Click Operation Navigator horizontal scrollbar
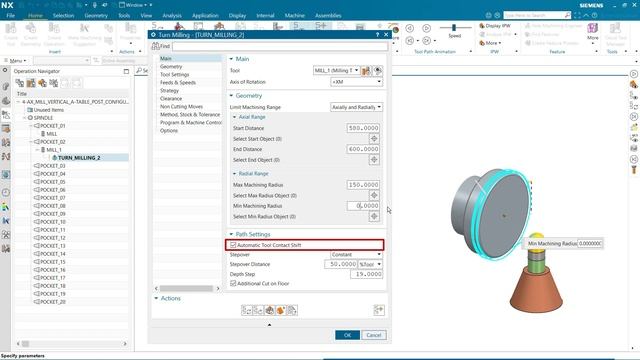The width and height of the screenshot is (640, 360). pyautogui.click(x=25, y=344)
